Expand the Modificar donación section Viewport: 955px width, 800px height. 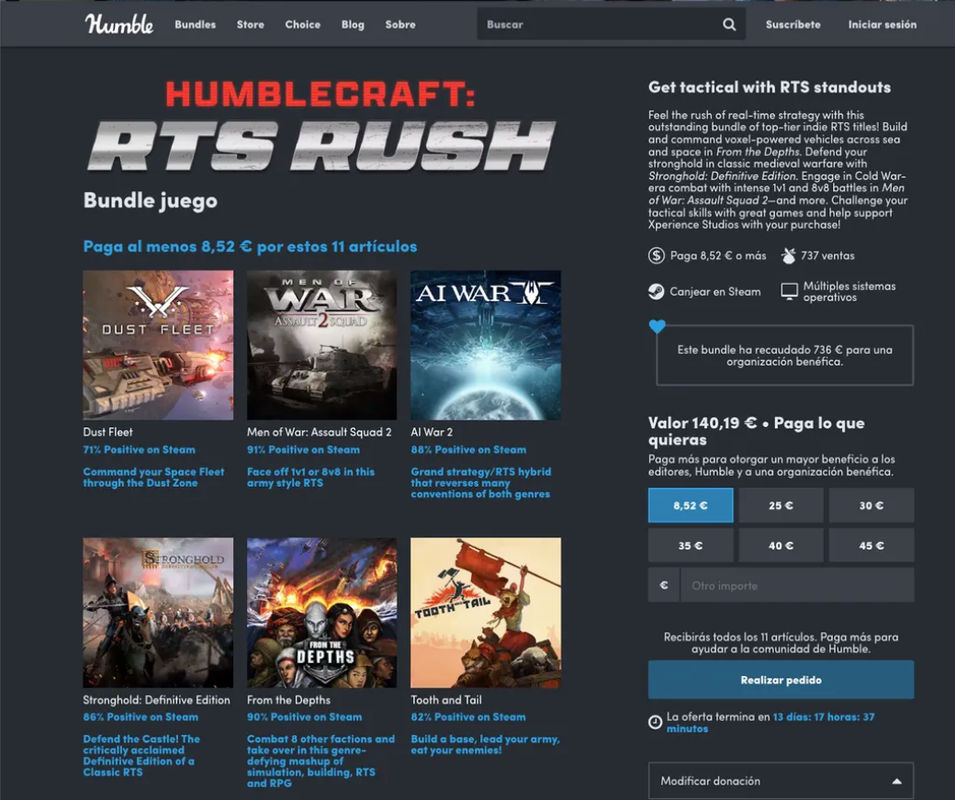[781, 781]
